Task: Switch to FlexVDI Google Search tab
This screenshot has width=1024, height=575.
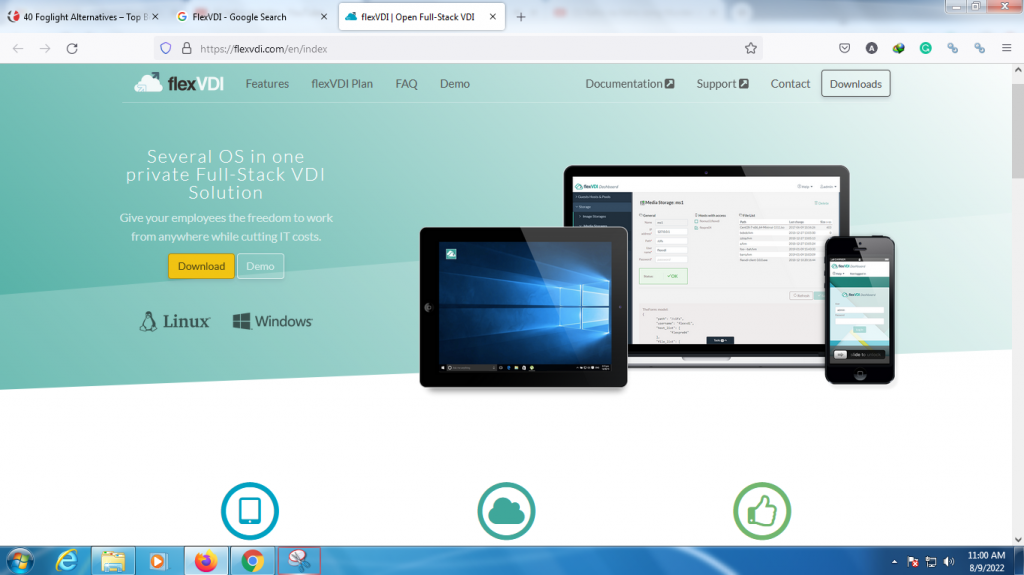Action: click(x=251, y=17)
